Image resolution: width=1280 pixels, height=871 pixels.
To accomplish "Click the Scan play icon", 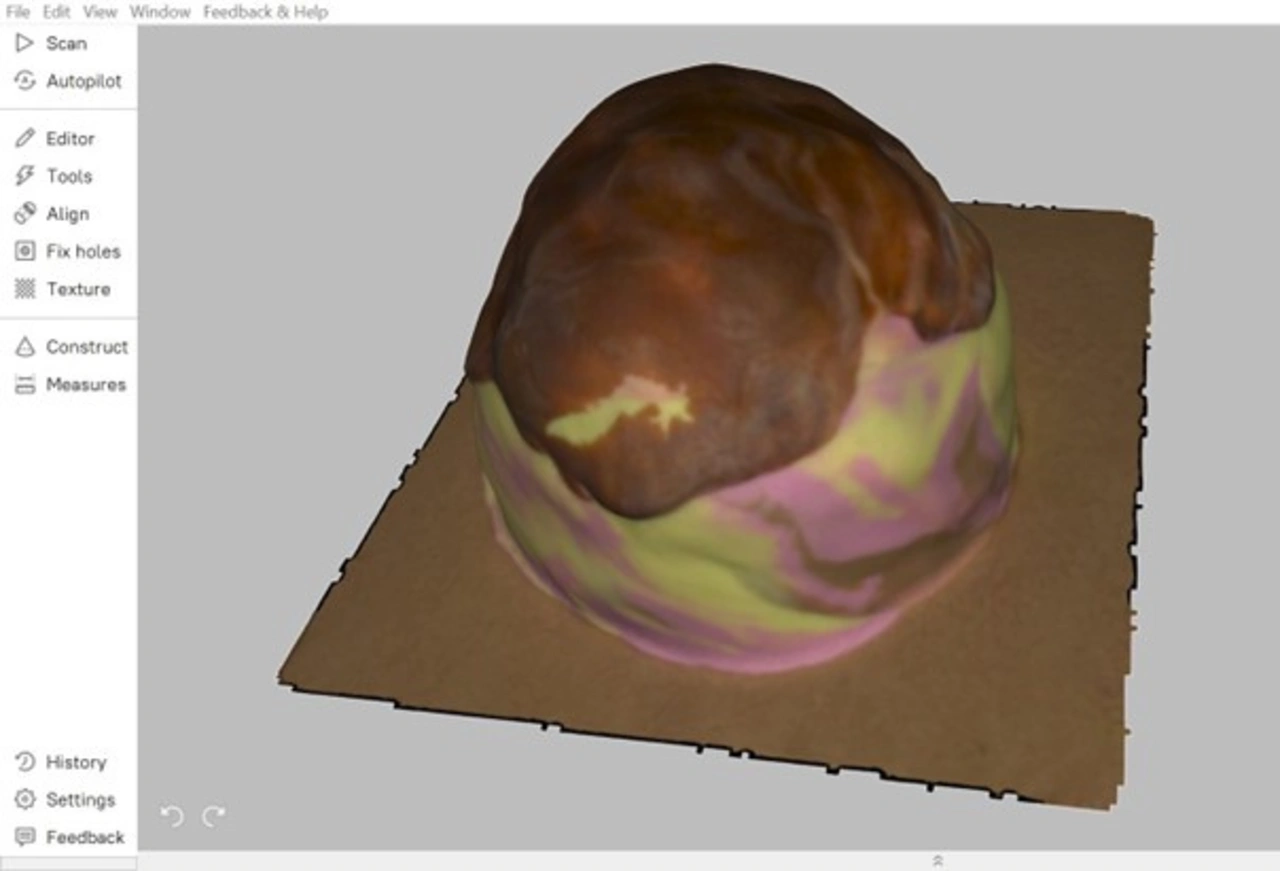I will [x=25, y=43].
